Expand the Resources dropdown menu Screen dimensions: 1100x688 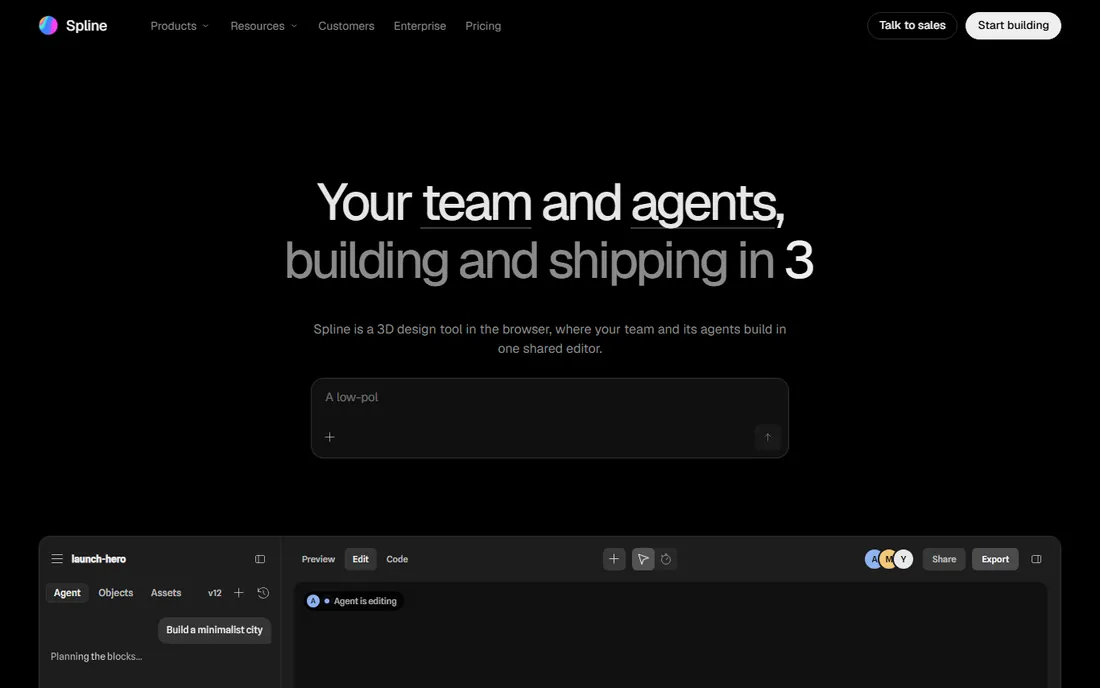(x=264, y=26)
